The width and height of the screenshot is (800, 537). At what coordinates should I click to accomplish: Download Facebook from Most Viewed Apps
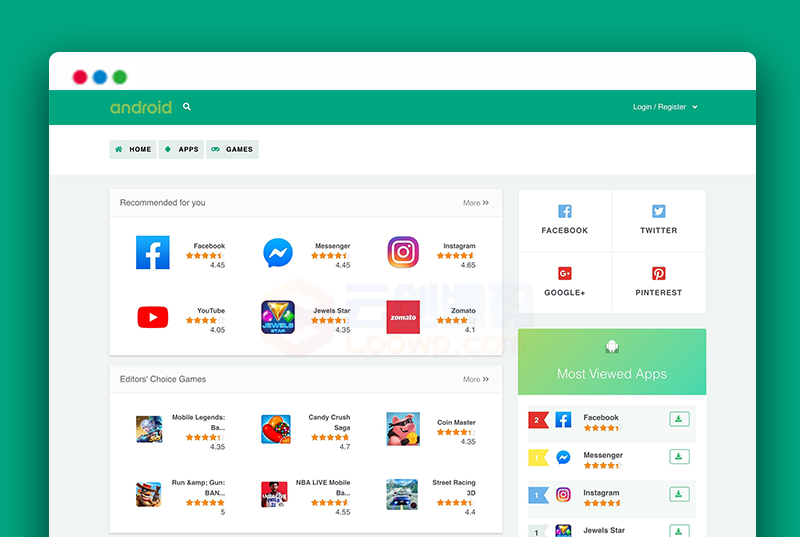click(x=679, y=419)
